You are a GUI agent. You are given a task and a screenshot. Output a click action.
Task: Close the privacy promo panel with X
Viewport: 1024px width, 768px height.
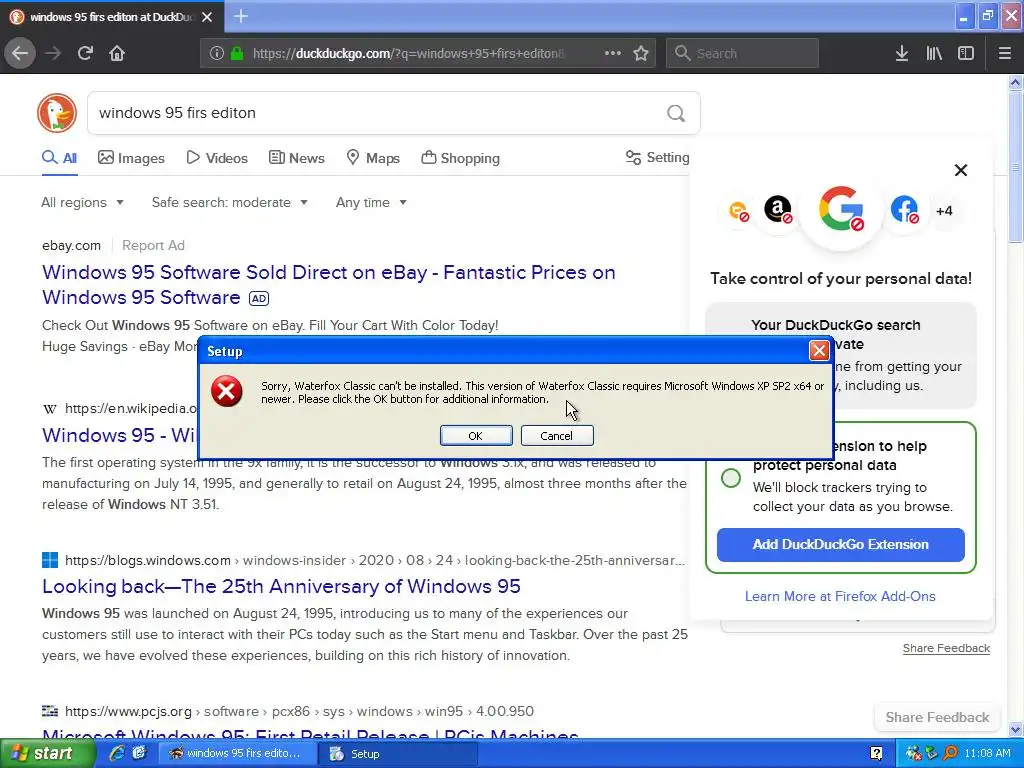click(x=961, y=170)
